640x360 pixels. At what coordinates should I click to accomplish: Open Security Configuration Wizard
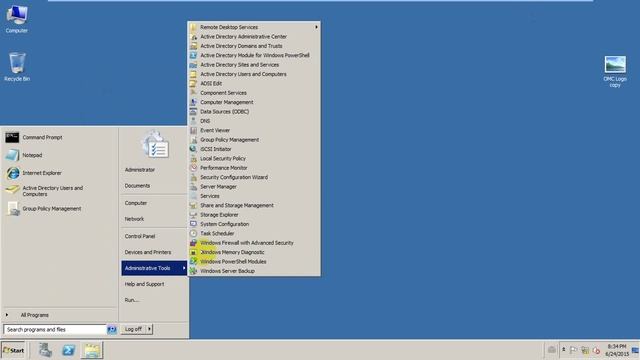coord(254,177)
